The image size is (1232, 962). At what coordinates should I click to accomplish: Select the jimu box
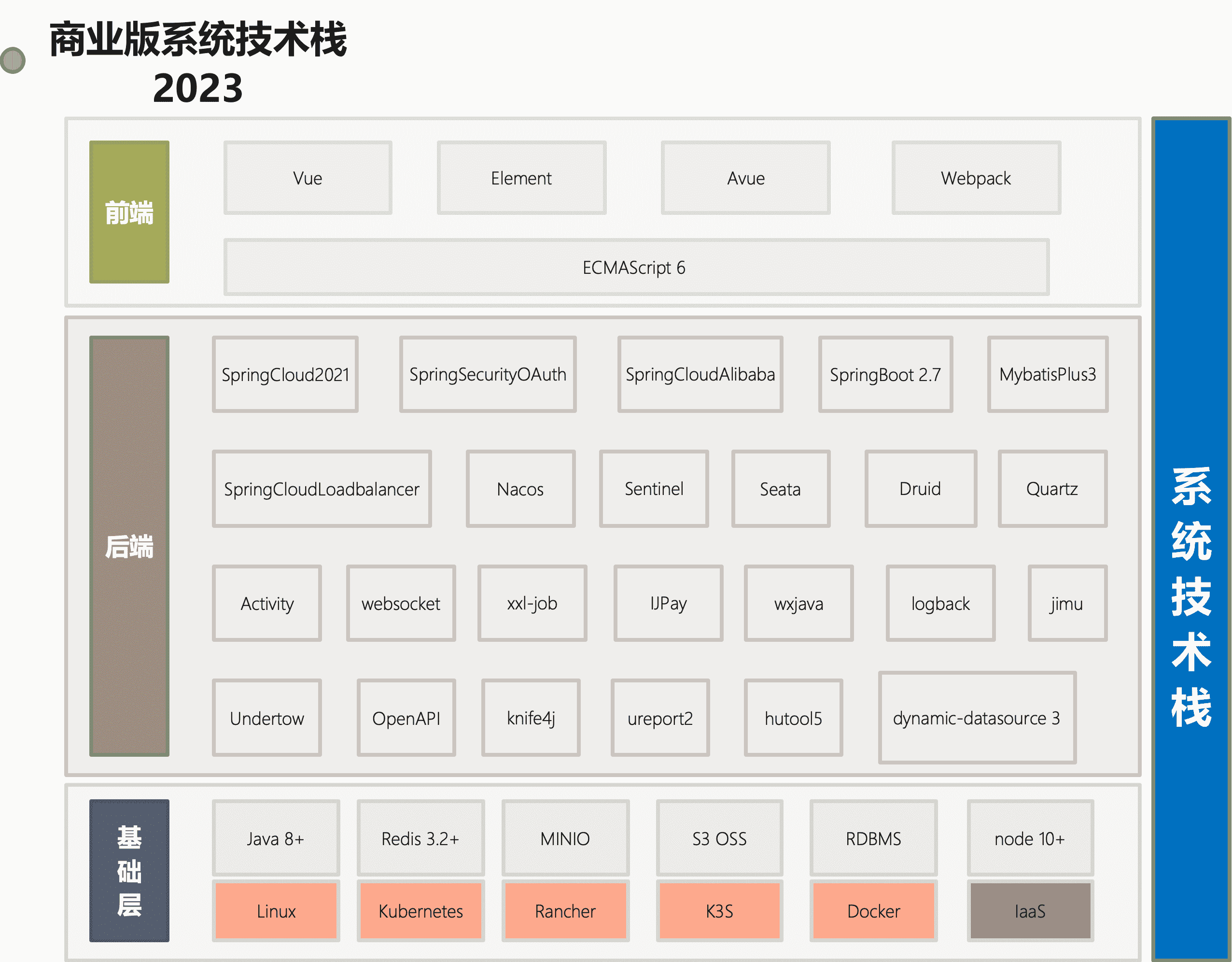click(x=1067, y=603)
